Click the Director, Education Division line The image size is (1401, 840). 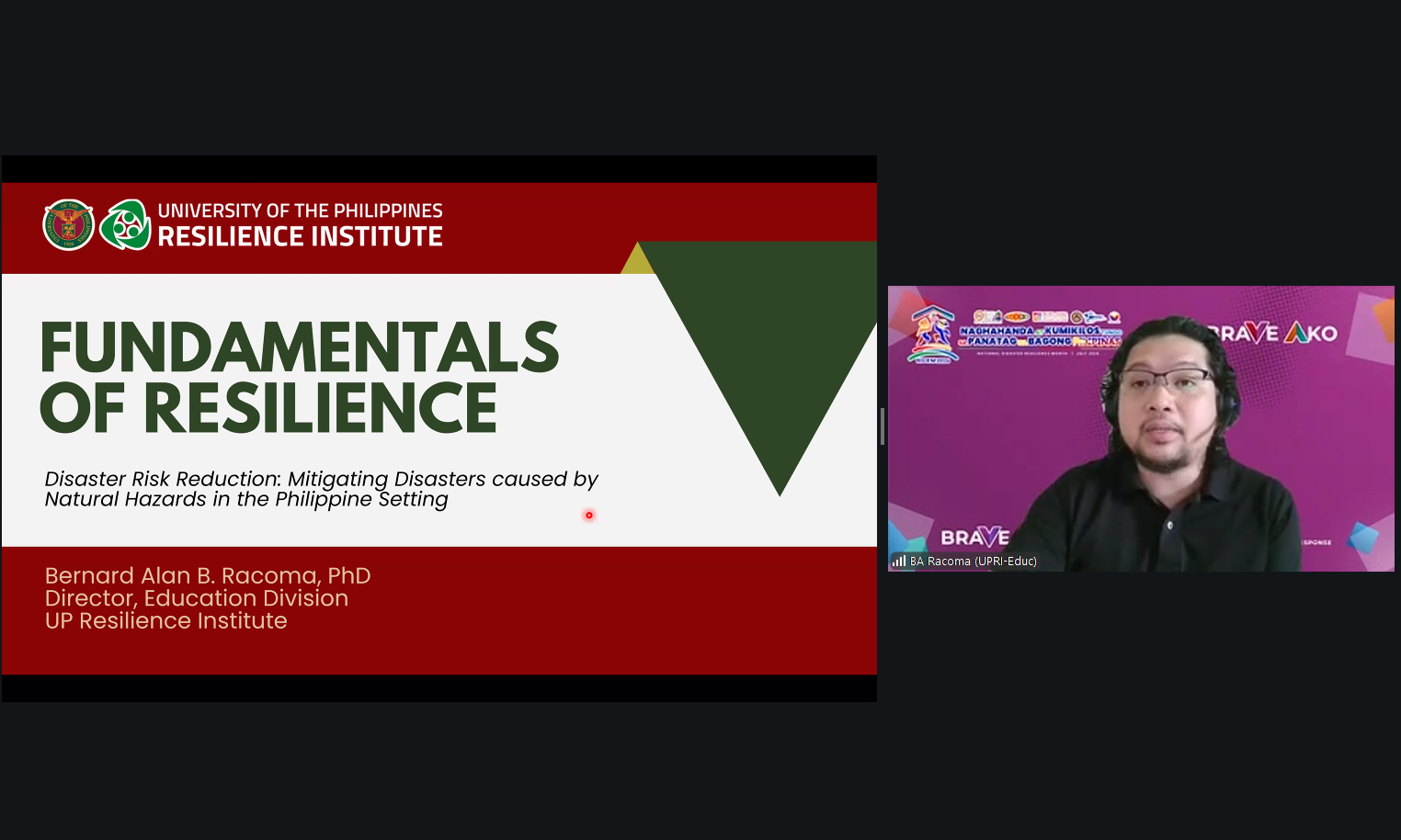197,598
